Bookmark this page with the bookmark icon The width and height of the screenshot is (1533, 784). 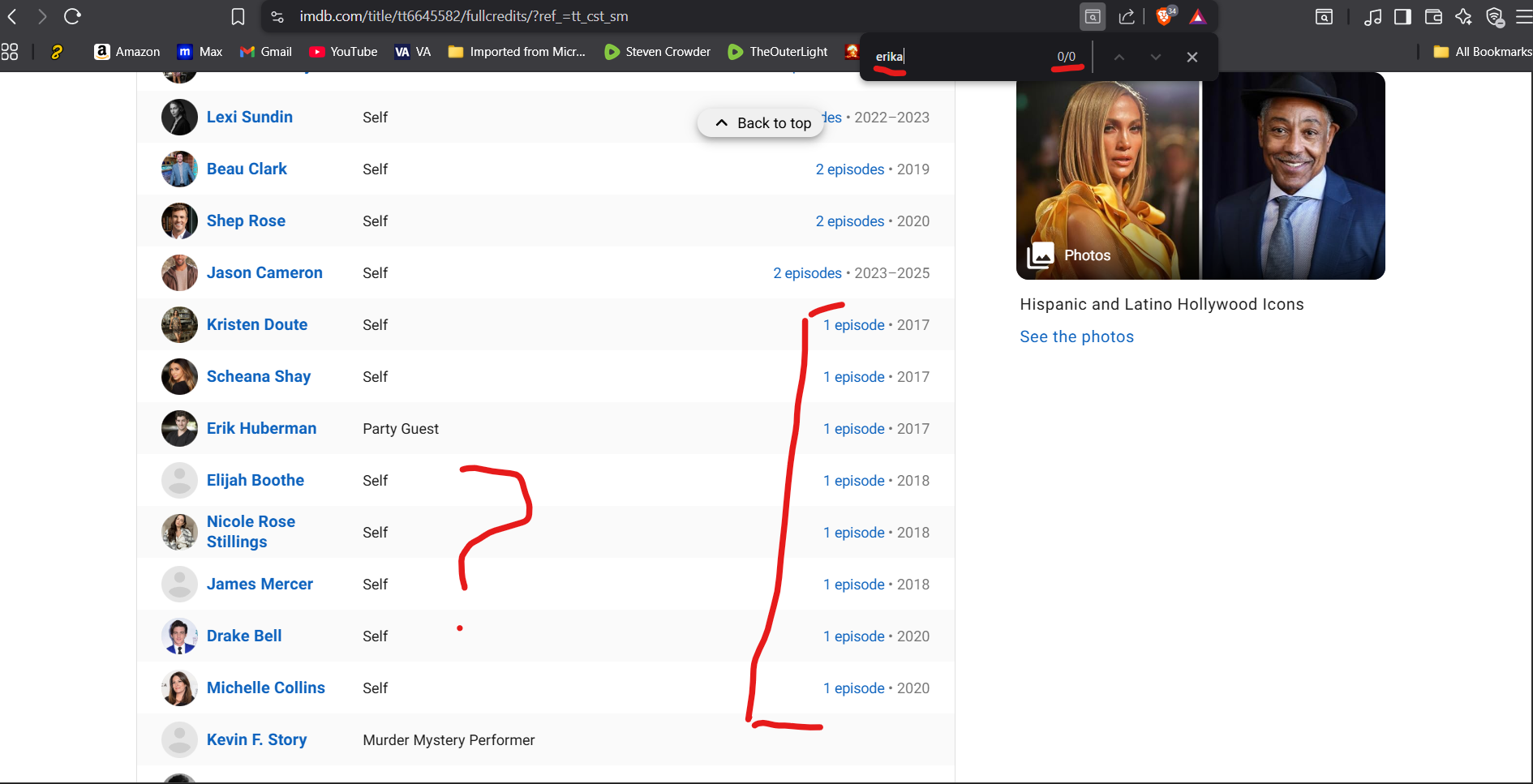point(238,16)
